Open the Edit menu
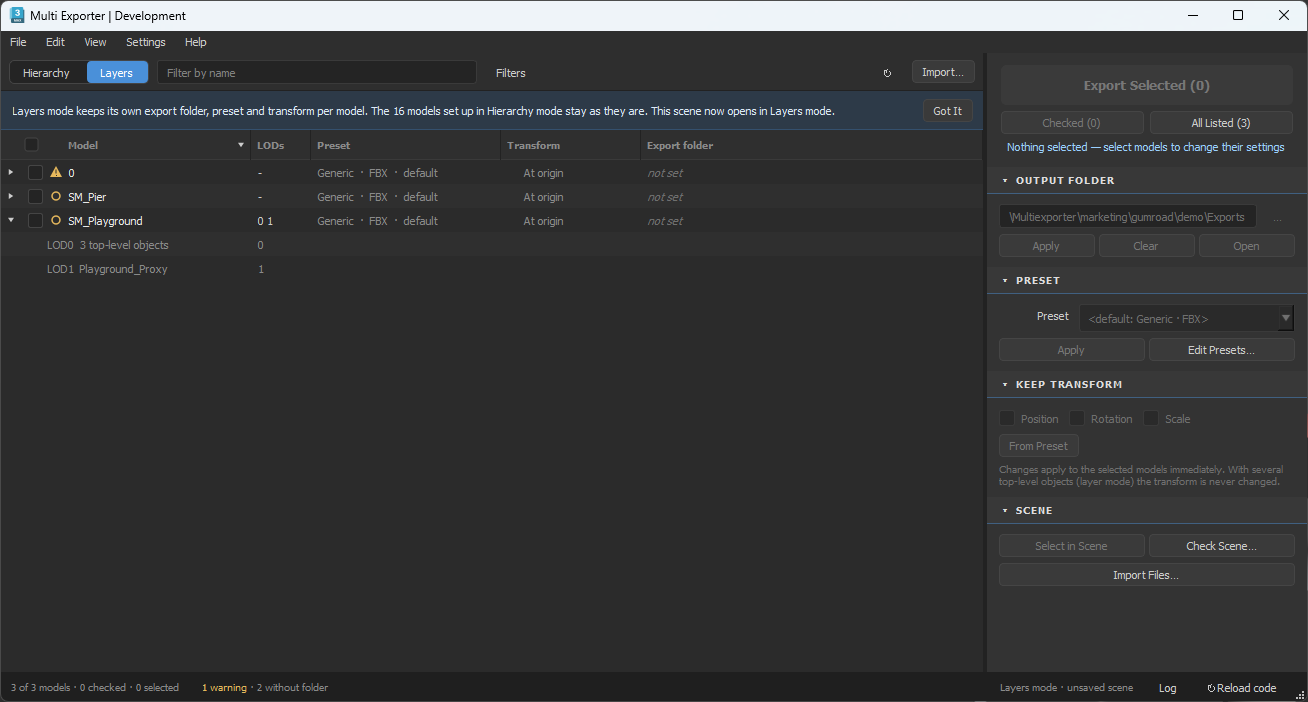 pos(55,42)
